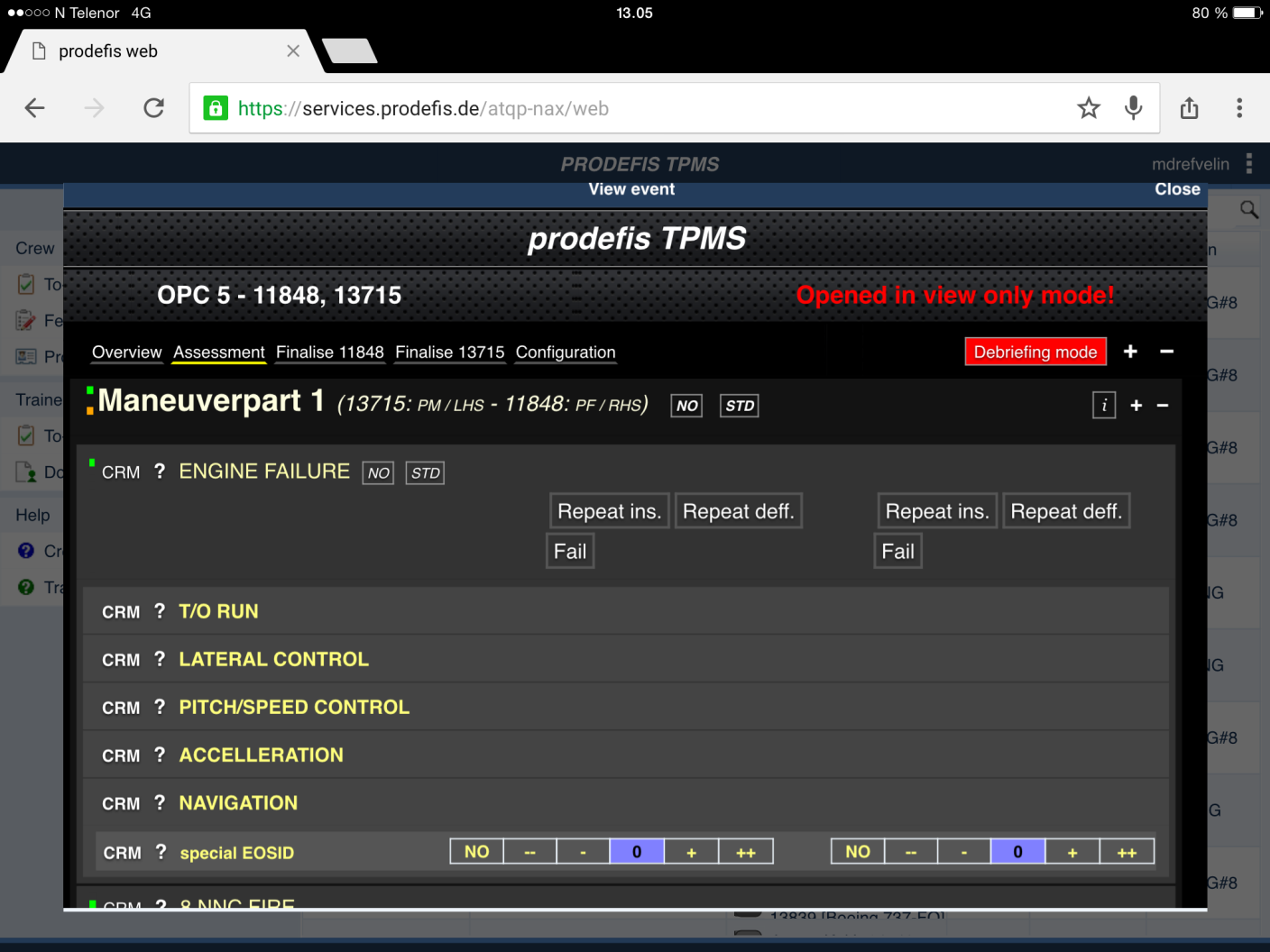Select NO in left EOSID rating
Screen dimensions: 1270x952
coord(477,852)
